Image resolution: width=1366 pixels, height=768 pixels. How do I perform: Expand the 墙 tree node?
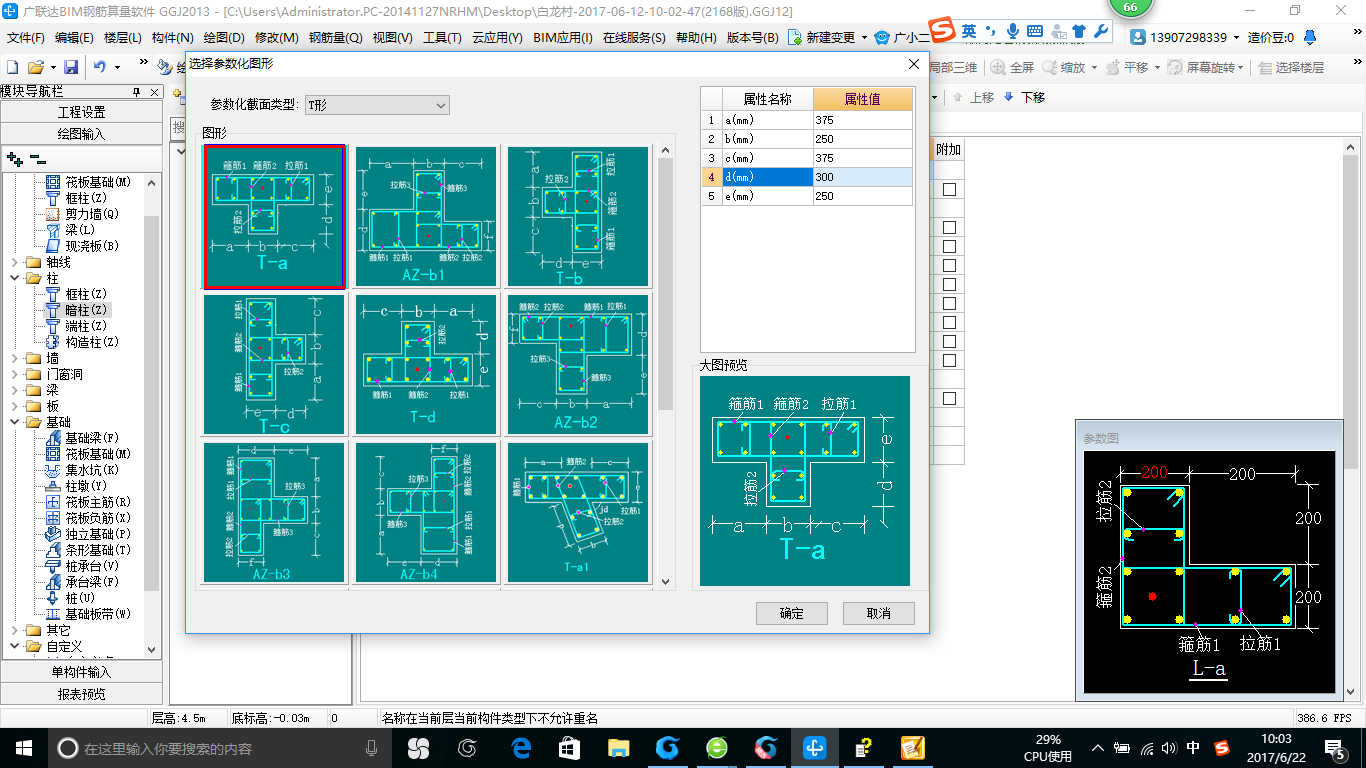tap(15, 358)
